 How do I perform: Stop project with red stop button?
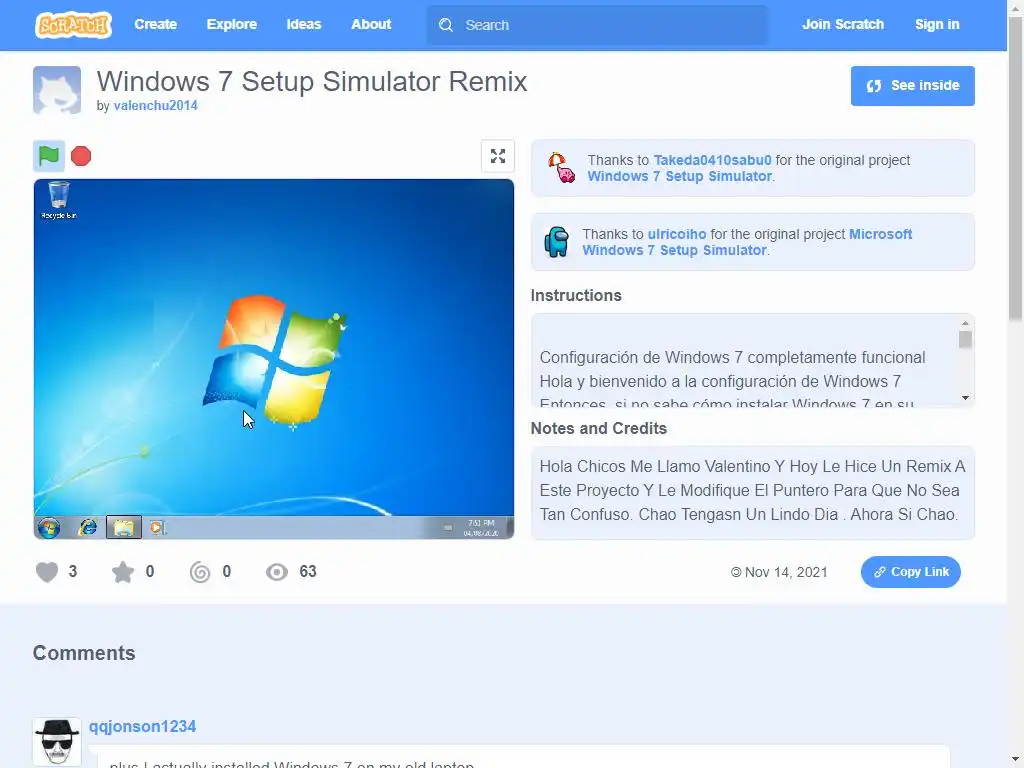point(81,156)
